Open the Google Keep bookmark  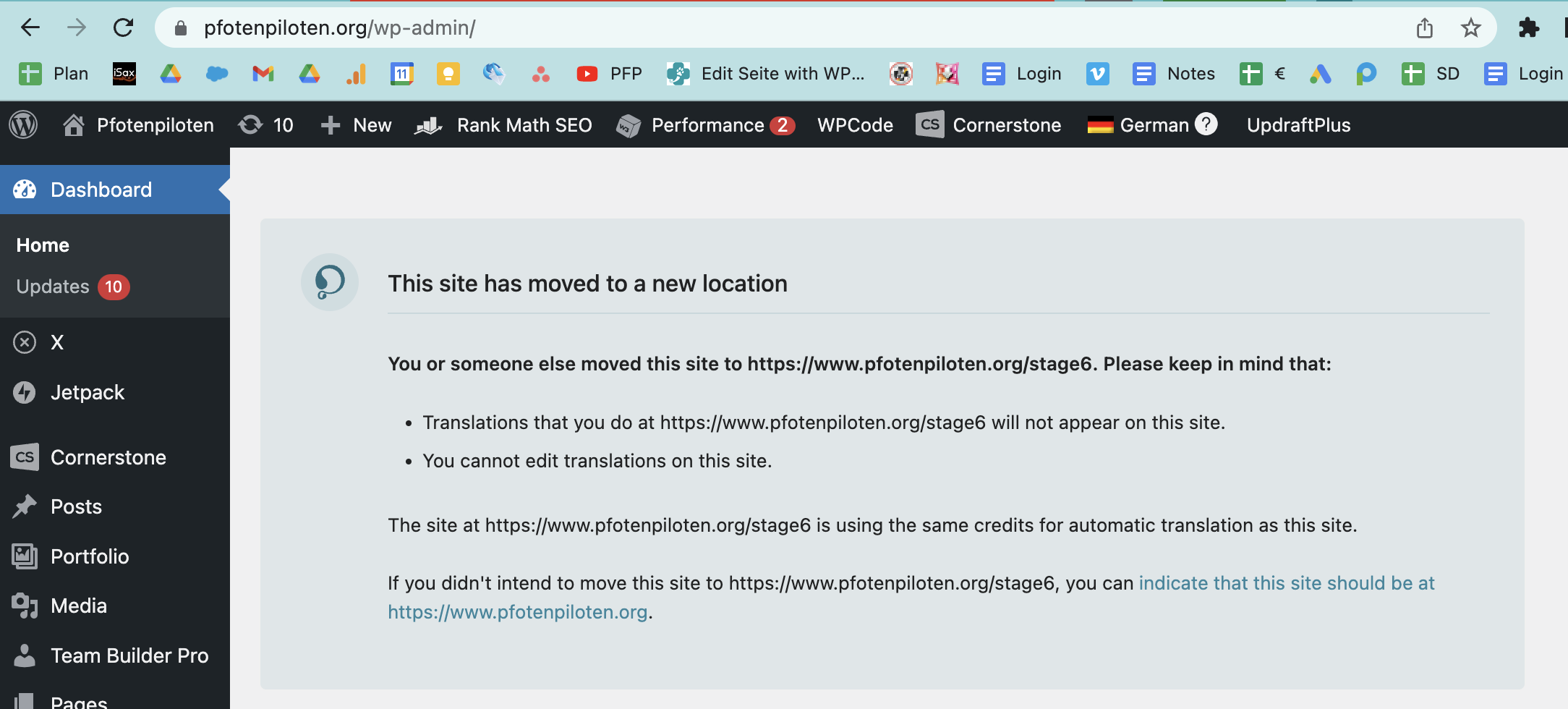coord(448,74)
